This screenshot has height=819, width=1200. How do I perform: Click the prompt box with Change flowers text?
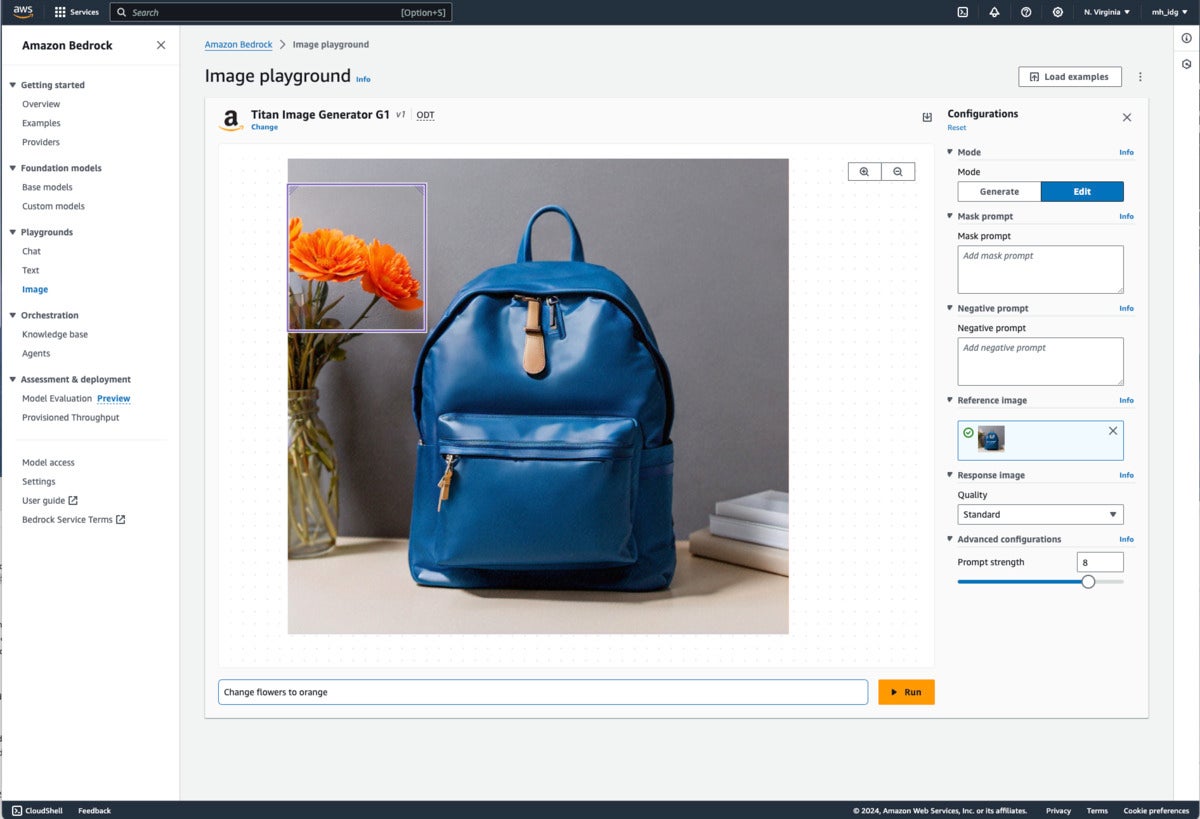tap(543, 692)
